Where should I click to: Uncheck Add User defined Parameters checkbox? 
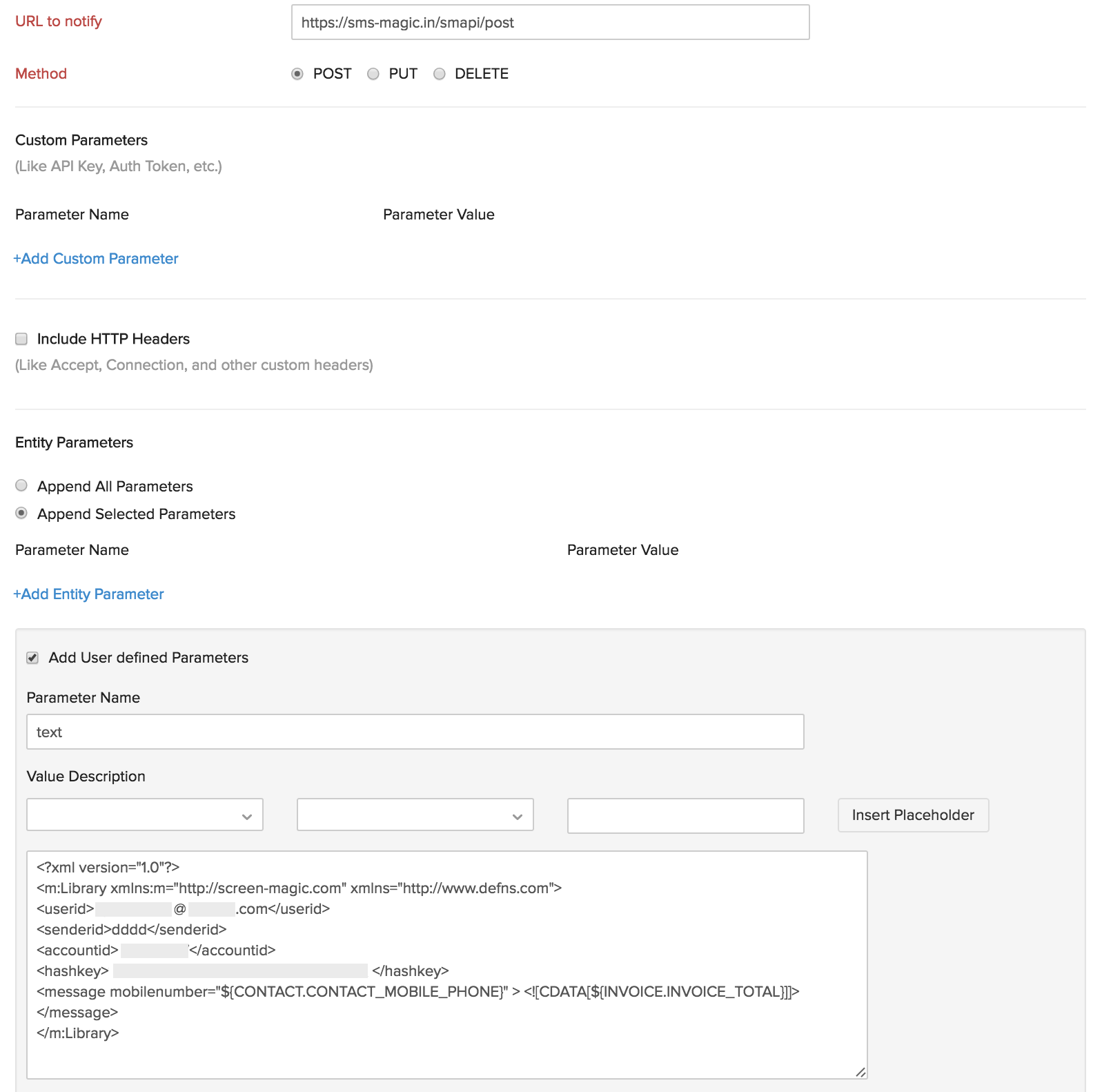(x=32, y=658)
